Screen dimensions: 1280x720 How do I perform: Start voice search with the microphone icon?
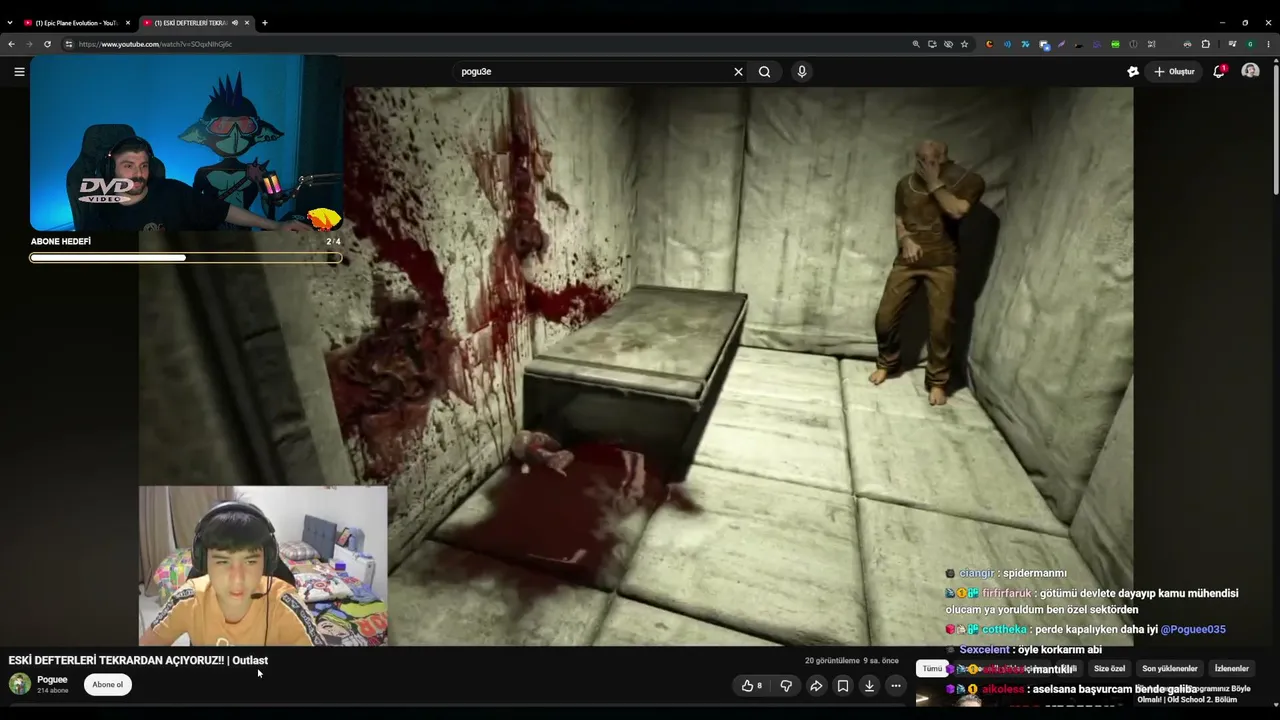tap(801, 72)
